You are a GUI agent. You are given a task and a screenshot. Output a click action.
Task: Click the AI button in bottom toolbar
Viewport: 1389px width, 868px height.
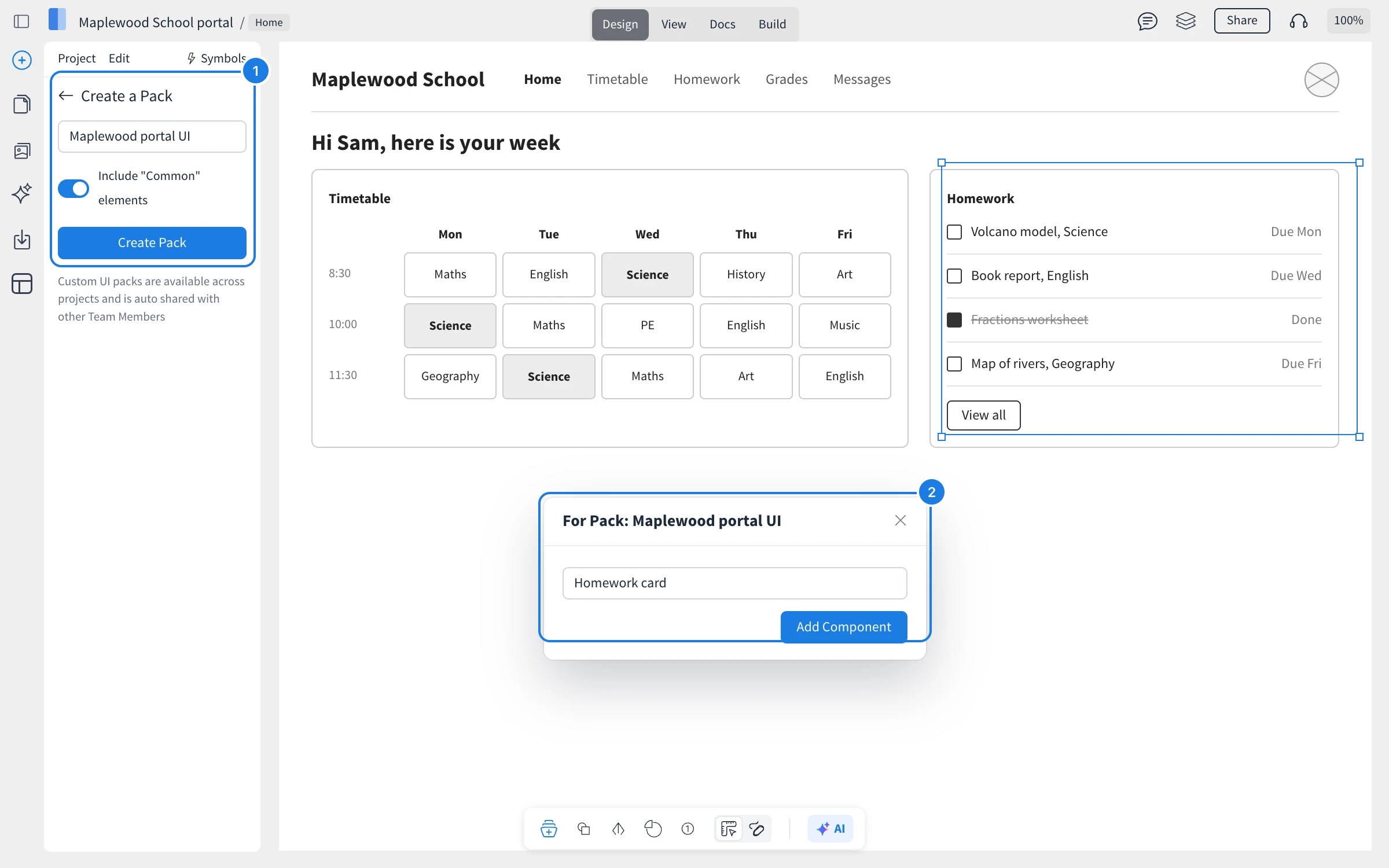[831, 829]
